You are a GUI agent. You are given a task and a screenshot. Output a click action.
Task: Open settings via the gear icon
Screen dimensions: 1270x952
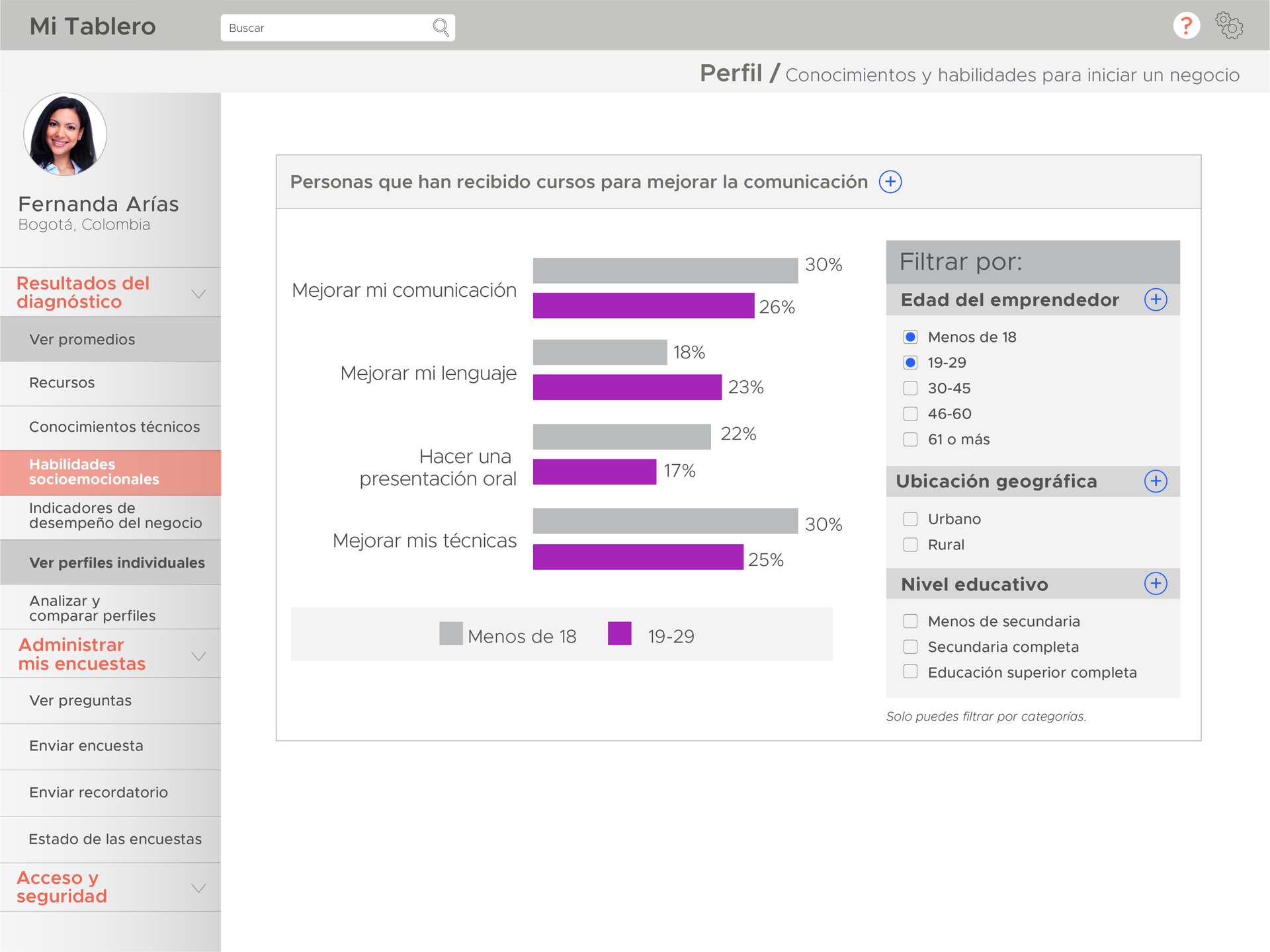click(x=1229, y=26)
